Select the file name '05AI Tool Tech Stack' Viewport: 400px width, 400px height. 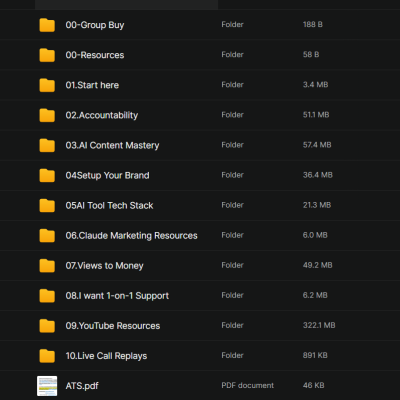109,205
